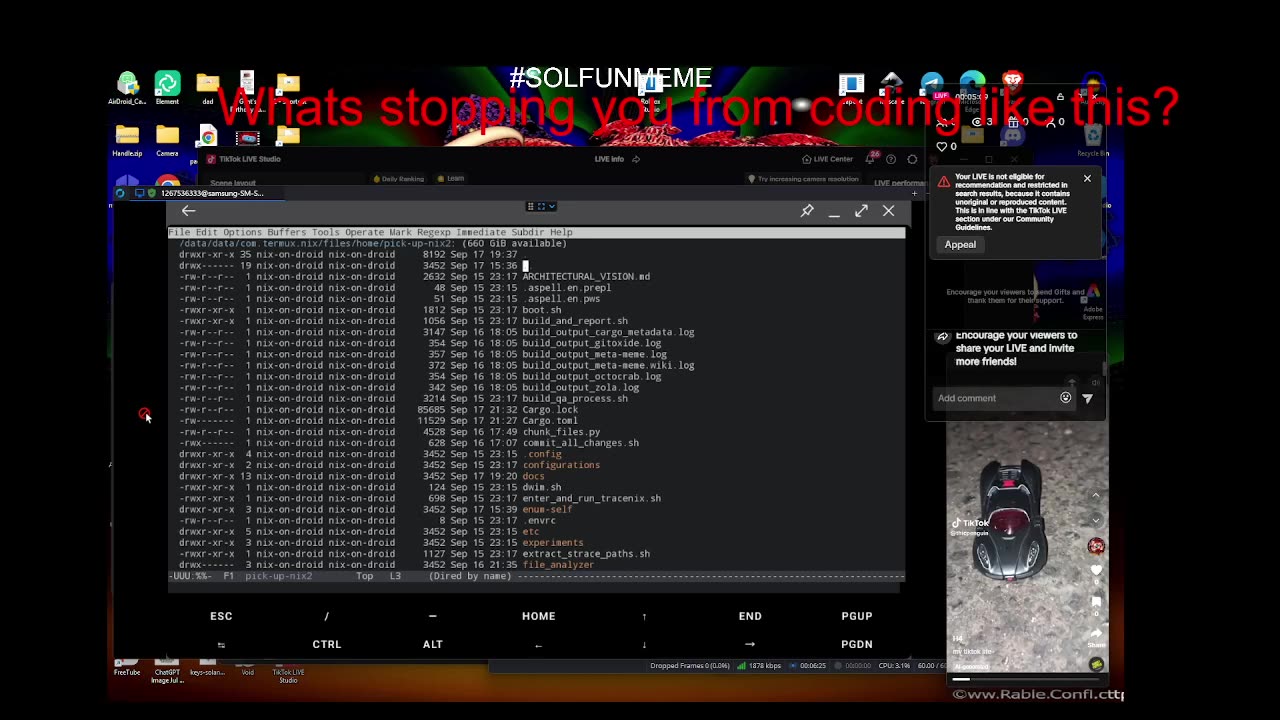Open the Daily Ranking tab in LIVE Studio
Image resolution: width=1280 pixels, height=720 pixels.
[399, 179]
